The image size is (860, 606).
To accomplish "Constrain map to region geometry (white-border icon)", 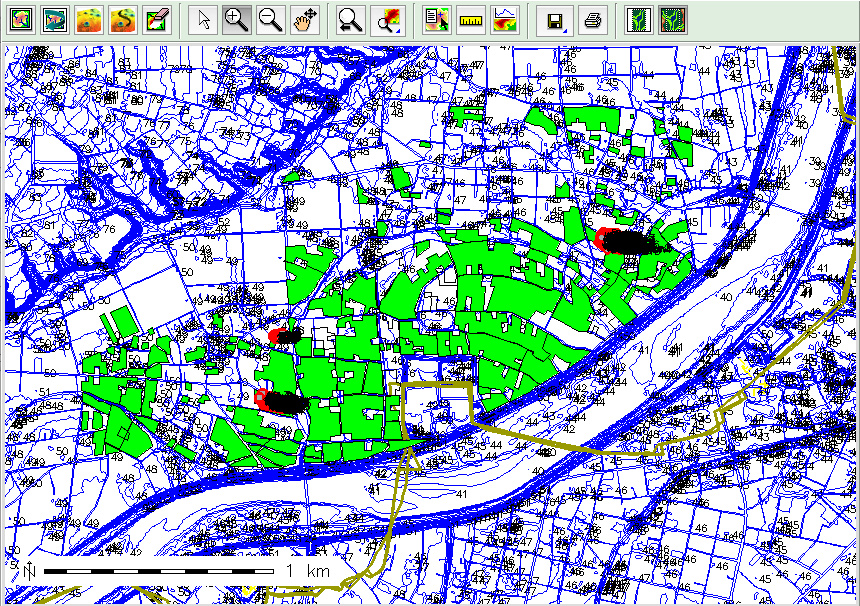I will (x=638, y=20).
